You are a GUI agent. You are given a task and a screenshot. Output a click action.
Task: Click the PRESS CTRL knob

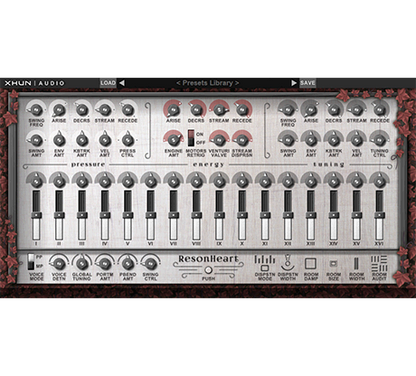click(127, 140)
